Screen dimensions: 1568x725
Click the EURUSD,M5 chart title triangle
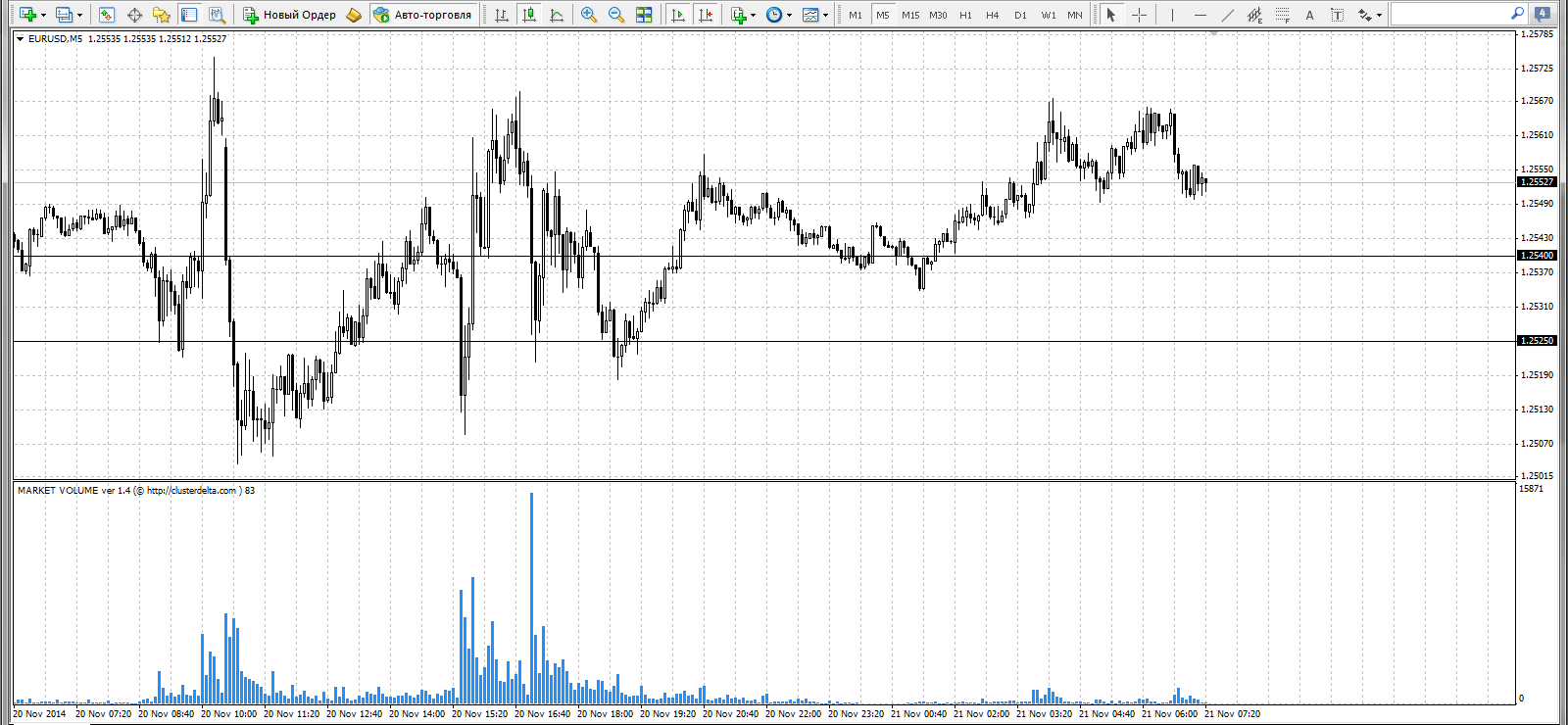tap(20, 39)
